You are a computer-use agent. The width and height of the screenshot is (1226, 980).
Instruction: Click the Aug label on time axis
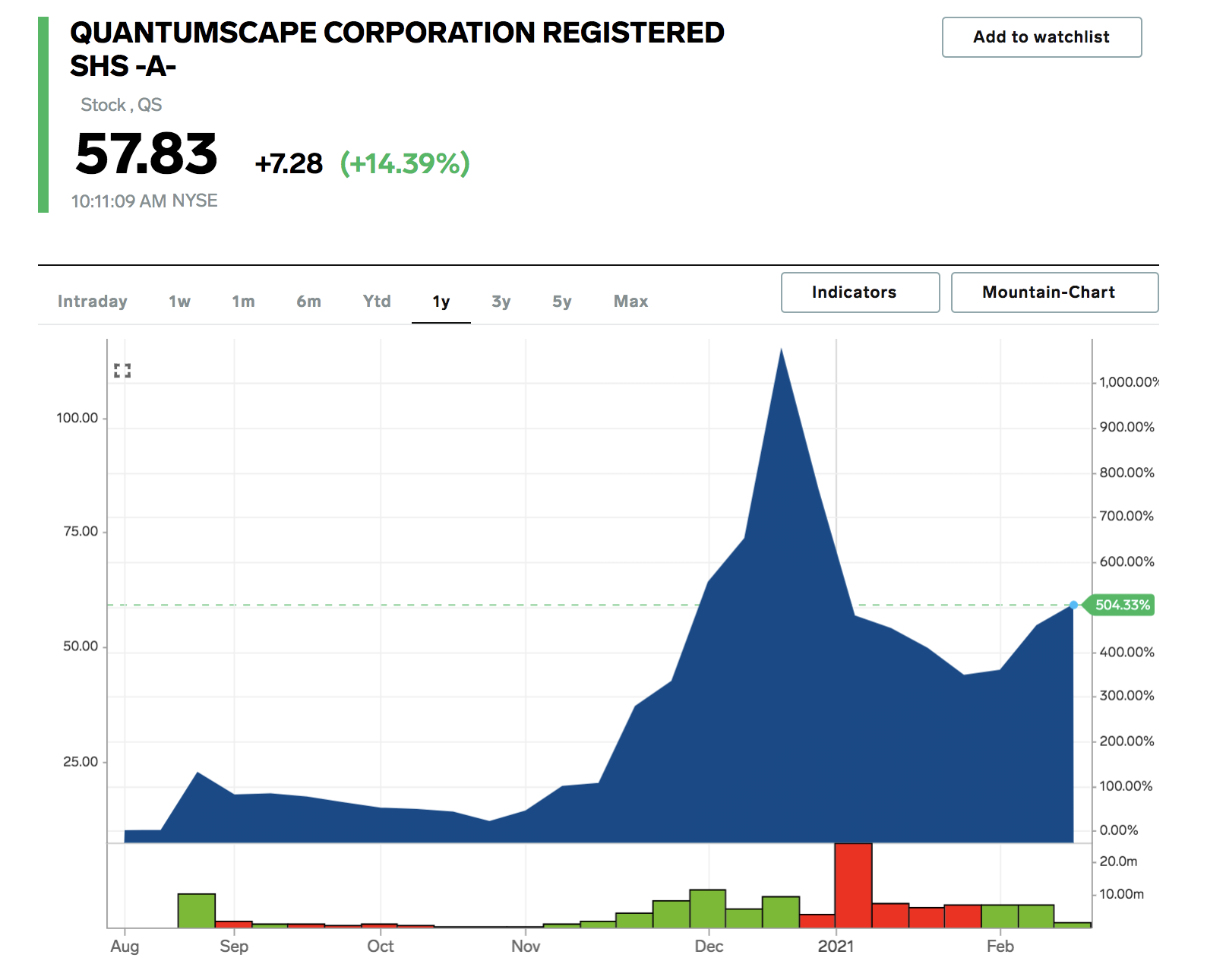click(125, 947)
